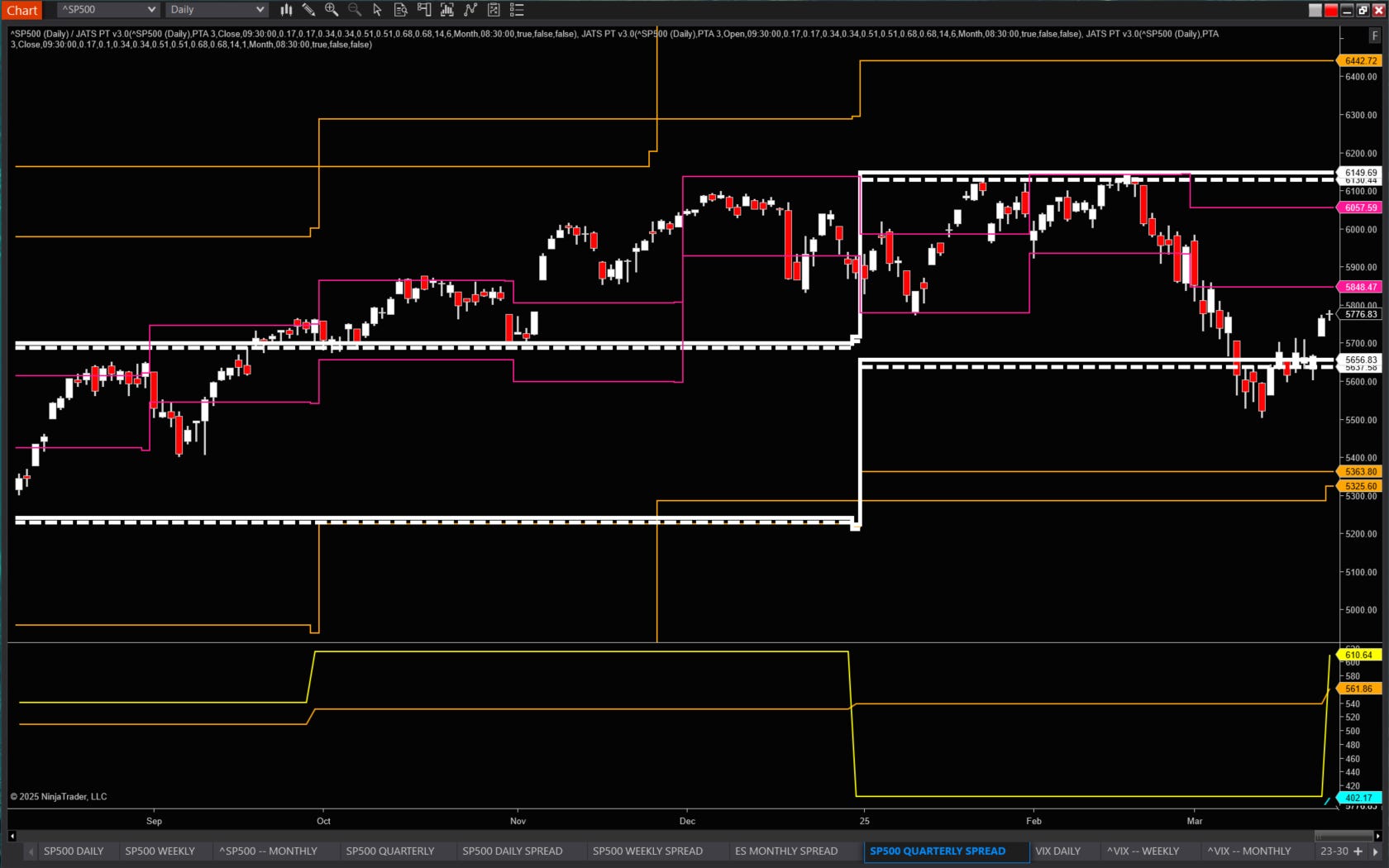
Task: Select the zoom in magnifier tool
Action: point(332,9)
